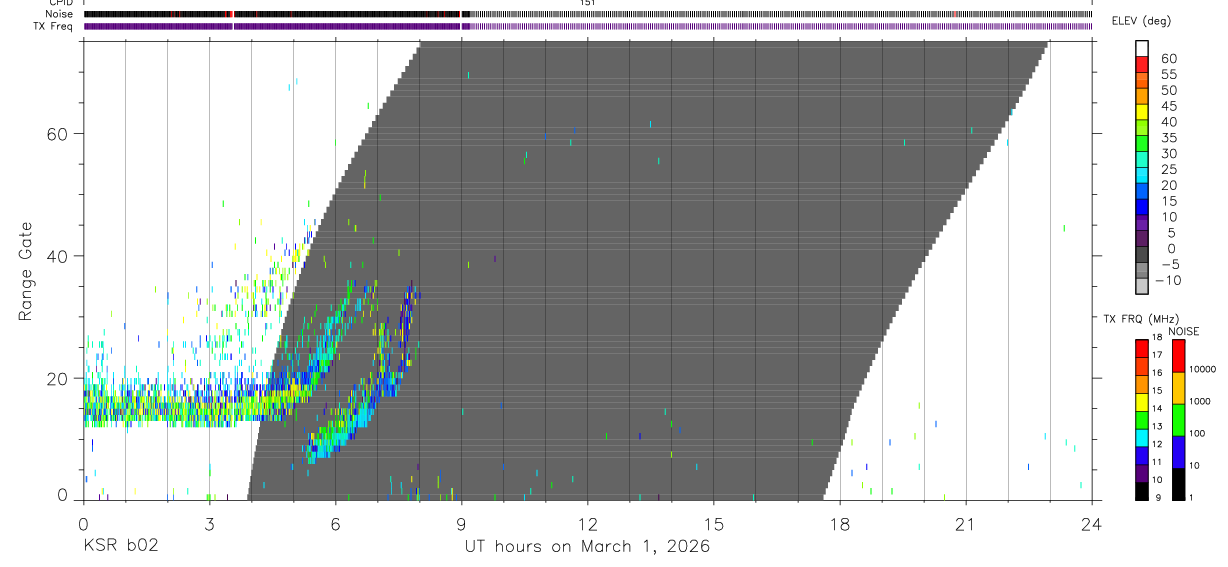Image resolution: width=1228 pixels, height=567 pixels.
Task: Click the blue 10–100 NOISE colorbar segment
Action: point(1179,452)
